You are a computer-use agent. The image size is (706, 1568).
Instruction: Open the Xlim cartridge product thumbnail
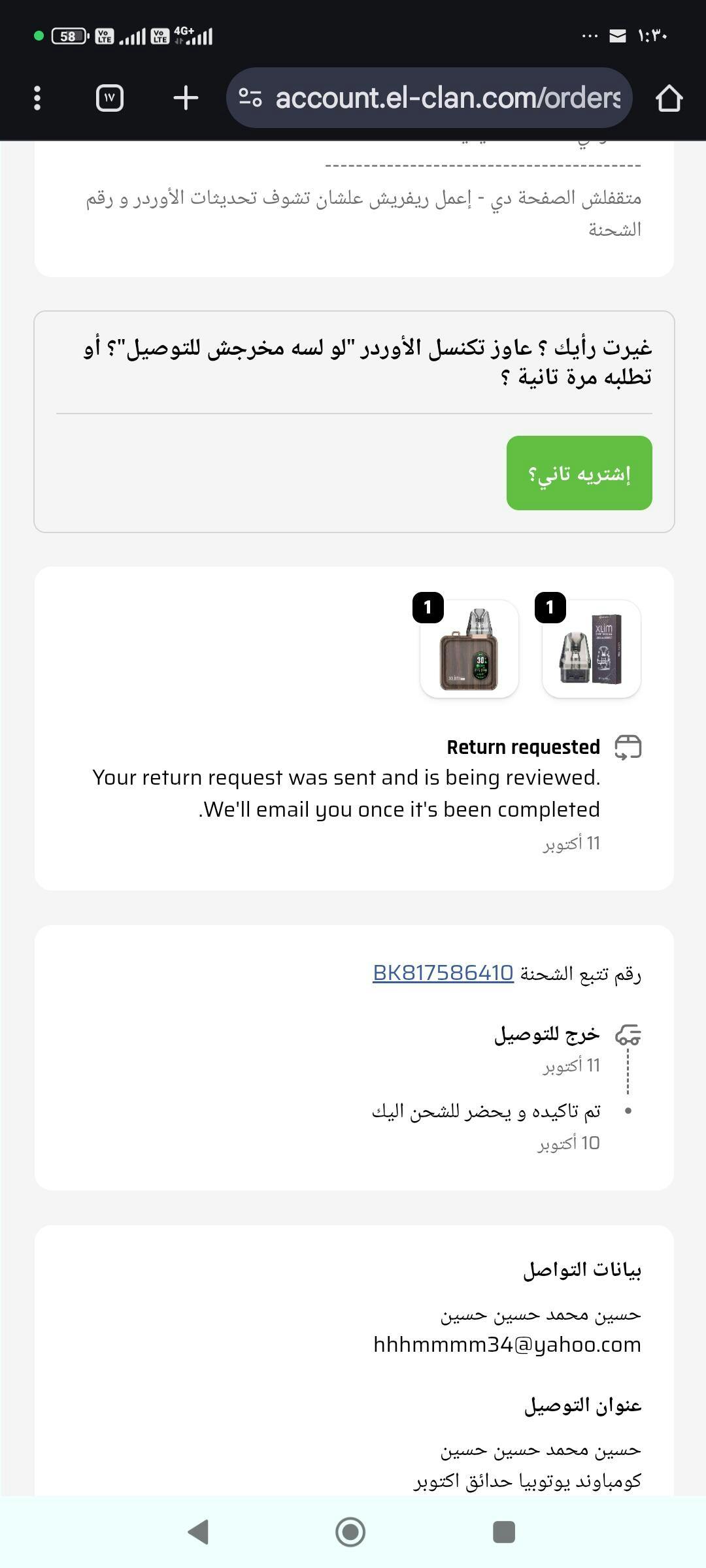592,649
